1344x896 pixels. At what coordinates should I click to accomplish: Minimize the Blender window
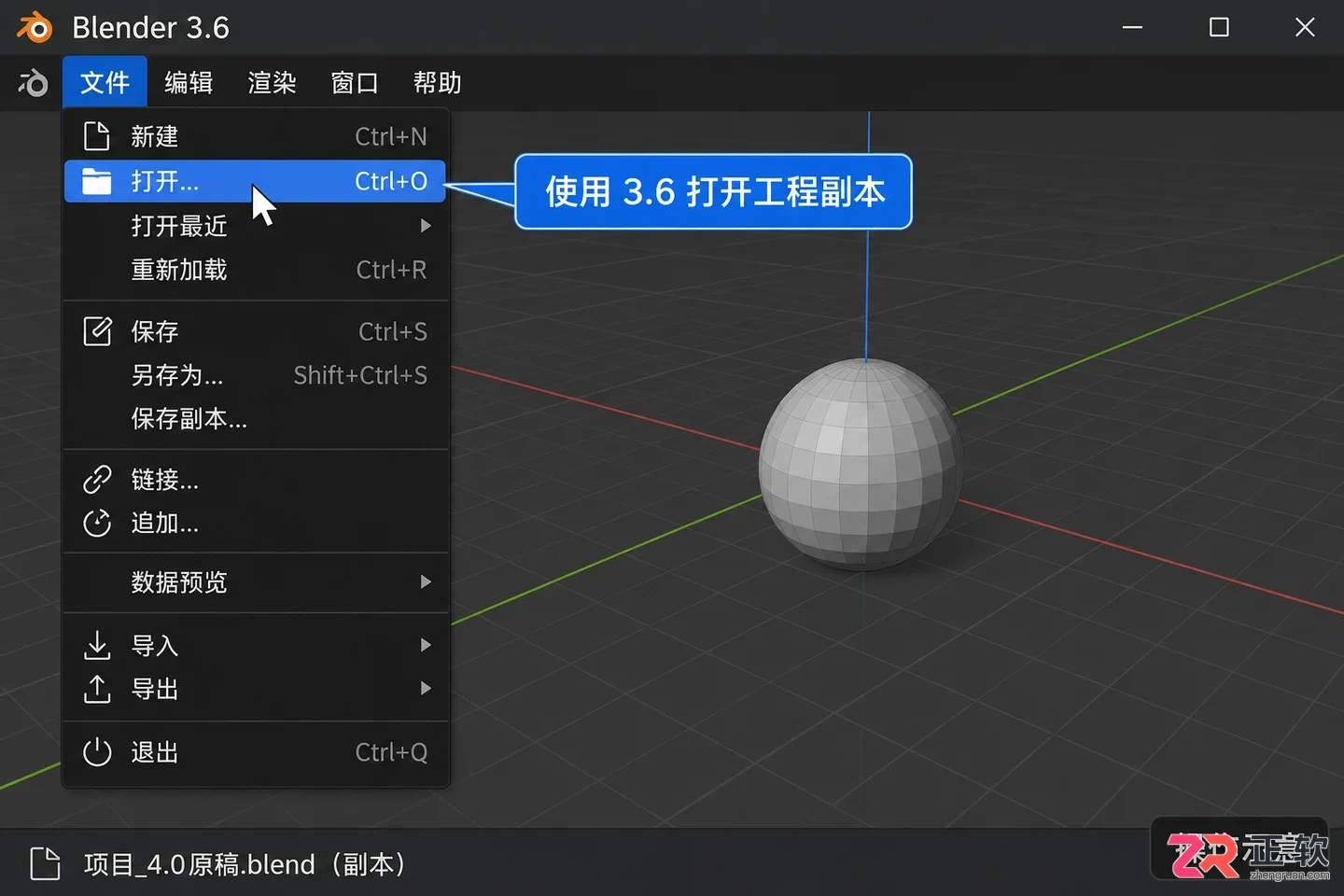coord(1132,28)
